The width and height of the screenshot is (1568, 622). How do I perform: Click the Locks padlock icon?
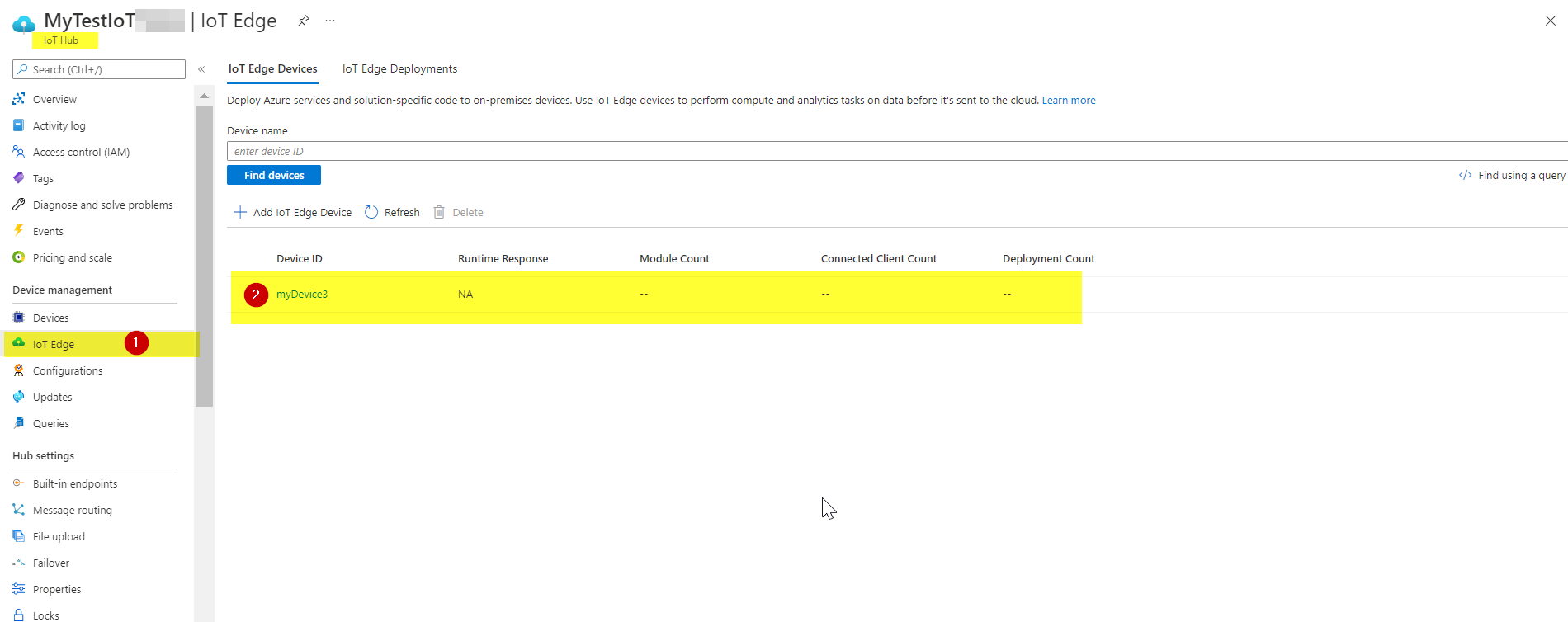tap(19, 615)
